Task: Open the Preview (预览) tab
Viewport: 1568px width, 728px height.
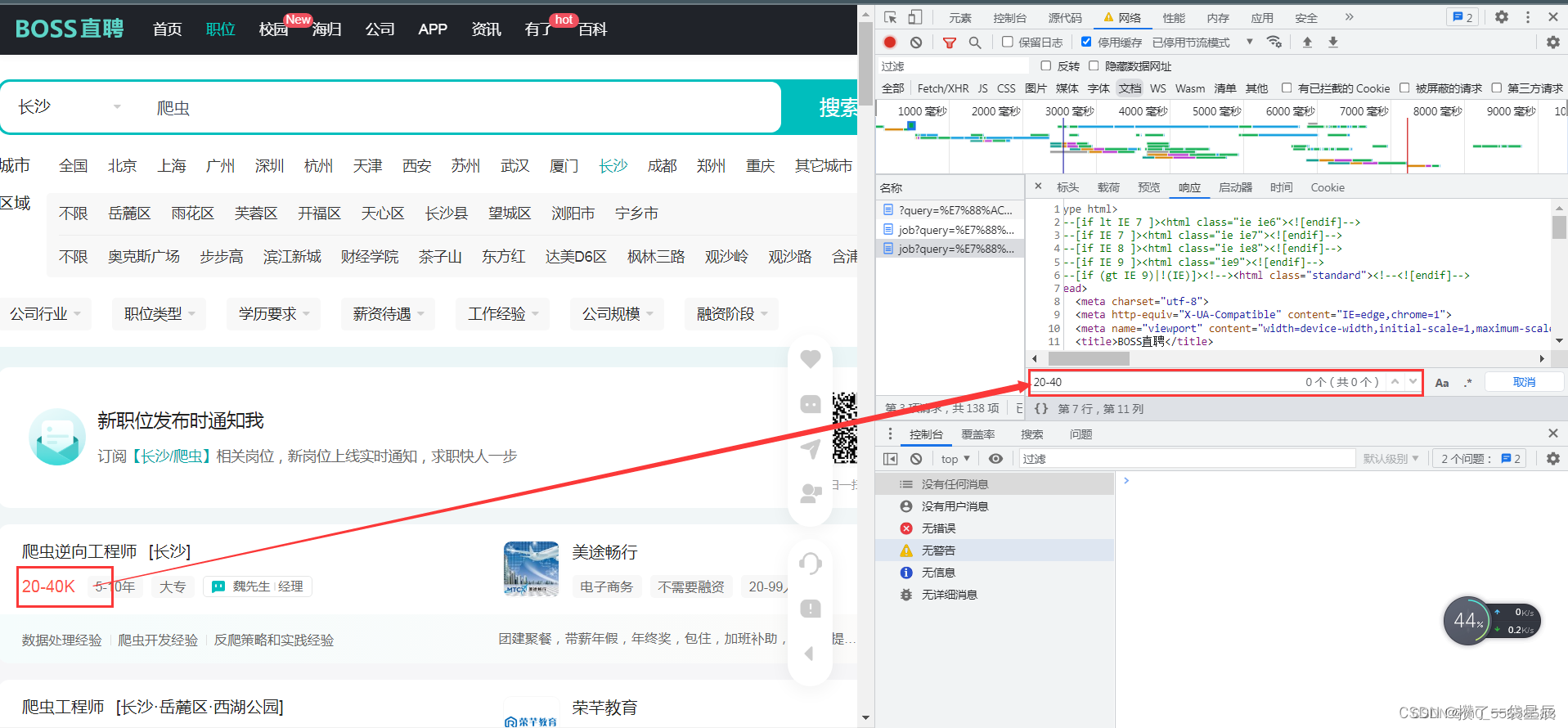Action: [1149, 187]
